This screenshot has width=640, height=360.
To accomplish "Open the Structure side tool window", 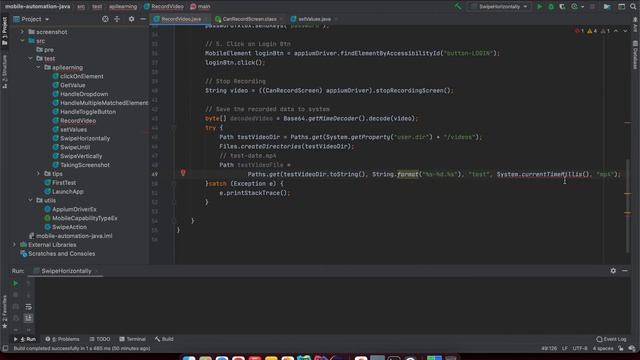I will pyautogui.click(x=4, y=72).
